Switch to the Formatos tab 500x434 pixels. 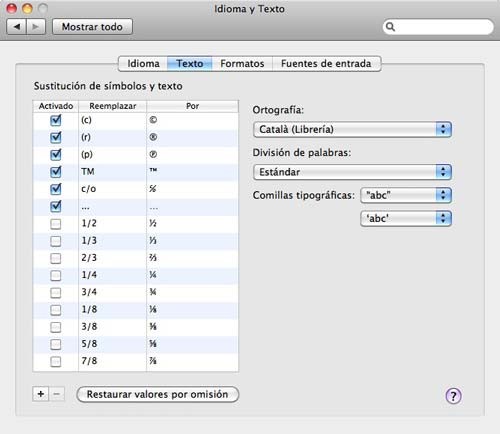[242, 63]
